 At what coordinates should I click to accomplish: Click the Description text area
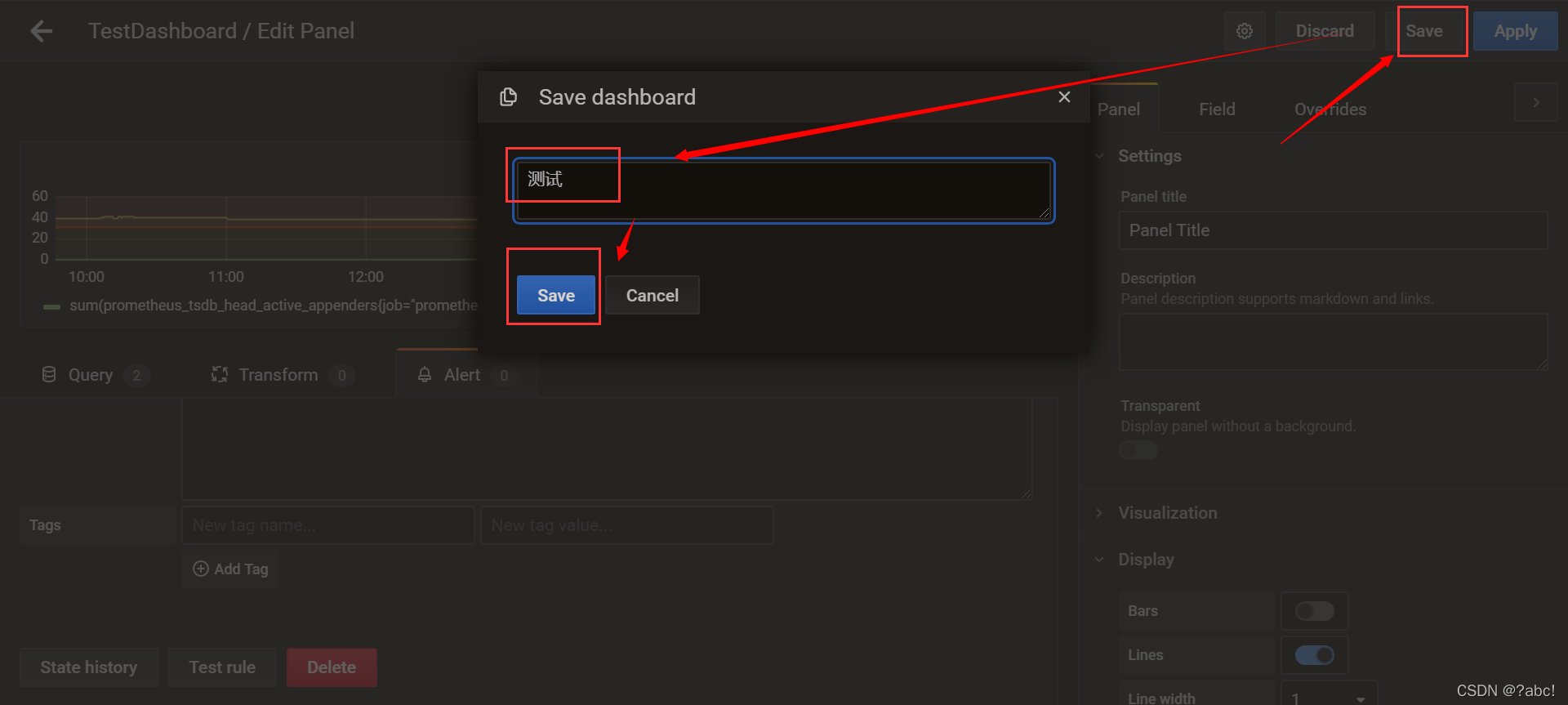pos(1334,341)
